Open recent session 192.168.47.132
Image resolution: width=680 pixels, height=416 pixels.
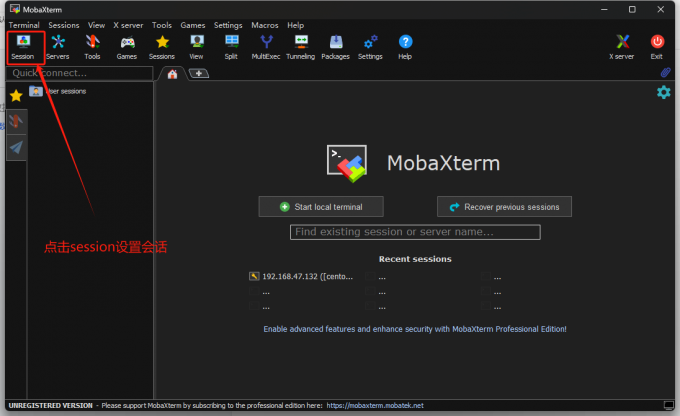(x=301, y=276)
